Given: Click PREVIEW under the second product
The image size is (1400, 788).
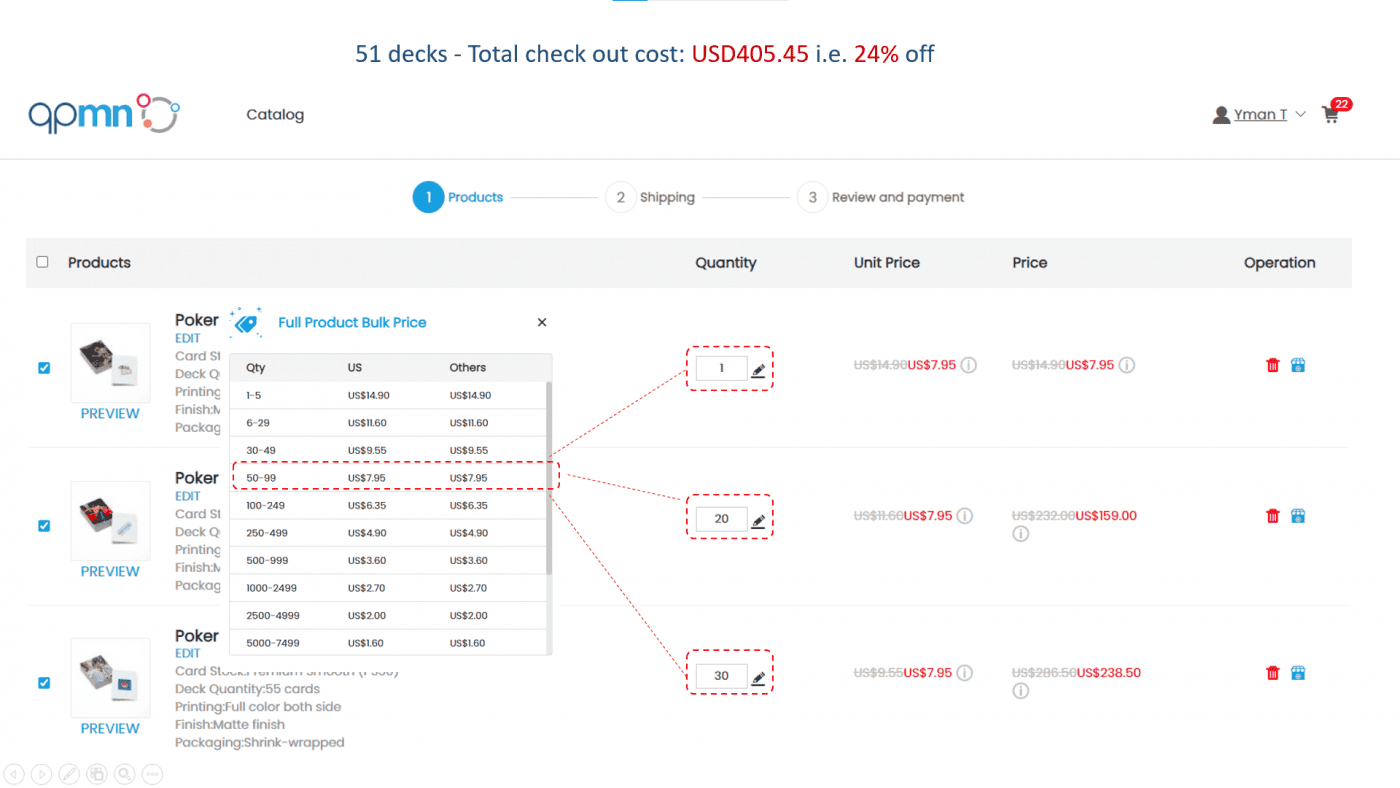Looking at the screenshot, I should (x=110, y=571).
